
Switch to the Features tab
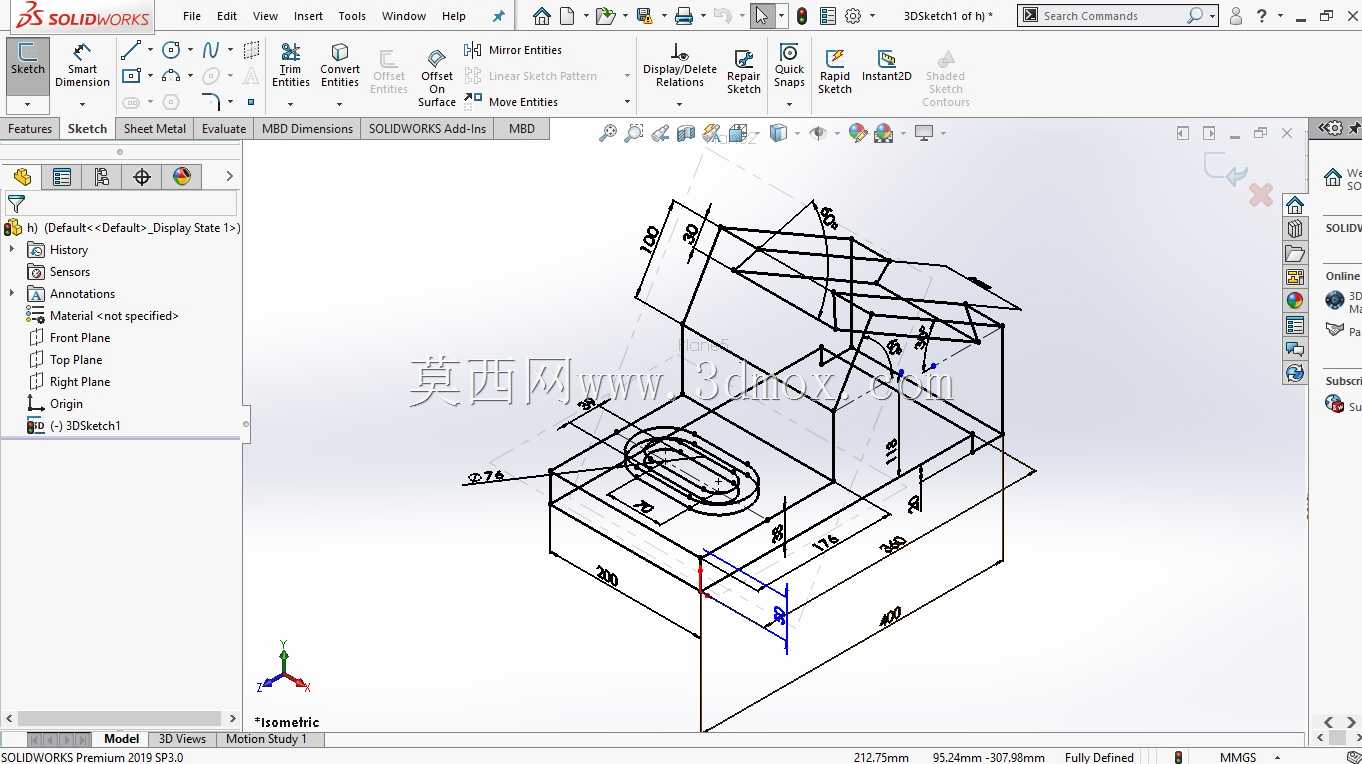30,129
